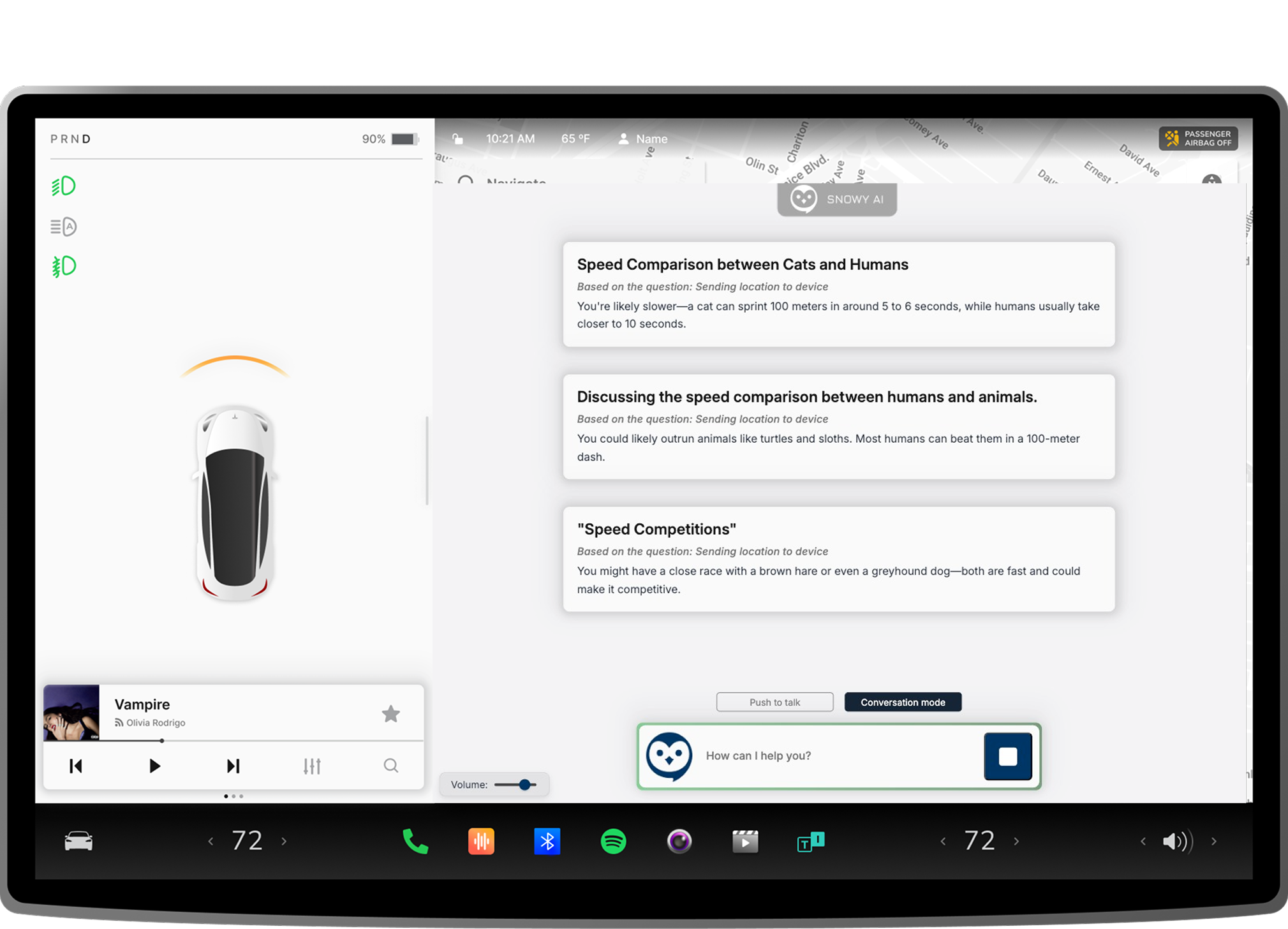Viewport: 1288px width, 929px height.
Task: Launch Spotify from the bottom bar
Action: 613,841
